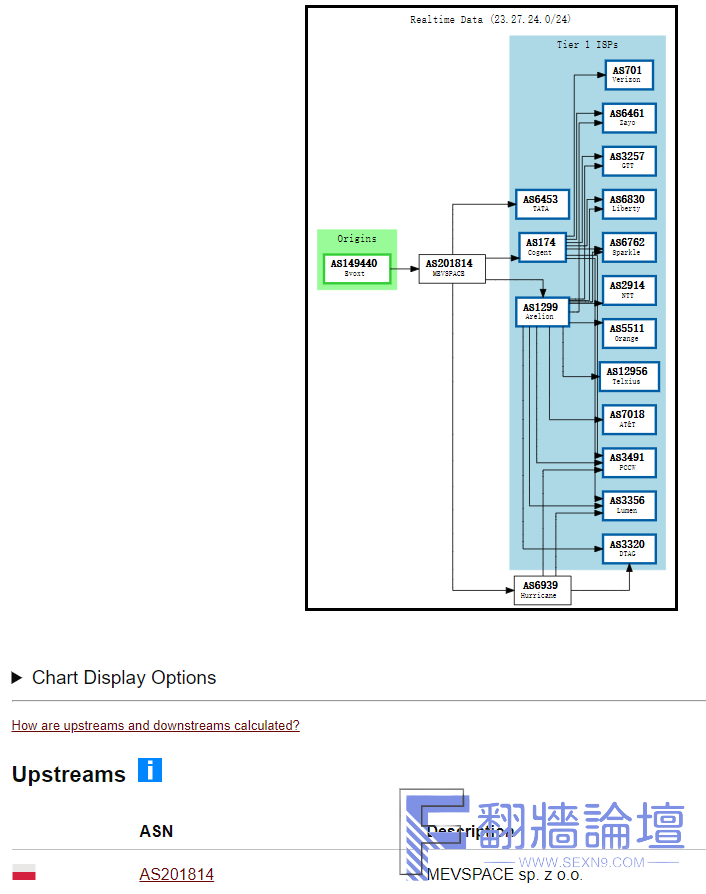Viewport: 706px width, 894px height.
Task: Click the Poland flag icon in AS201814 row
Action: (x=24, y=872)
